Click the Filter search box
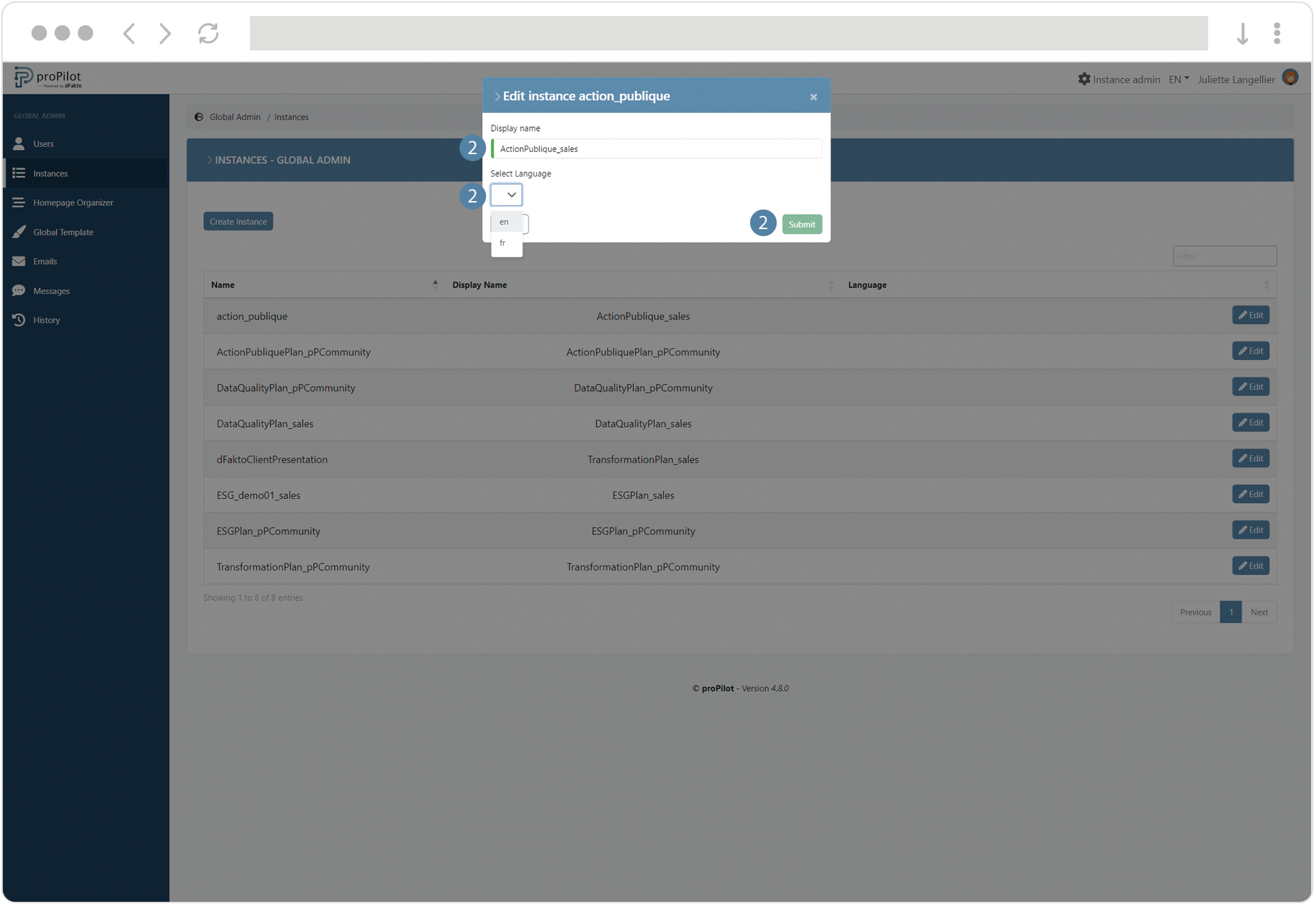Image resolution: width=1316 pixels, height=906 pixels. click(1224, 256)
